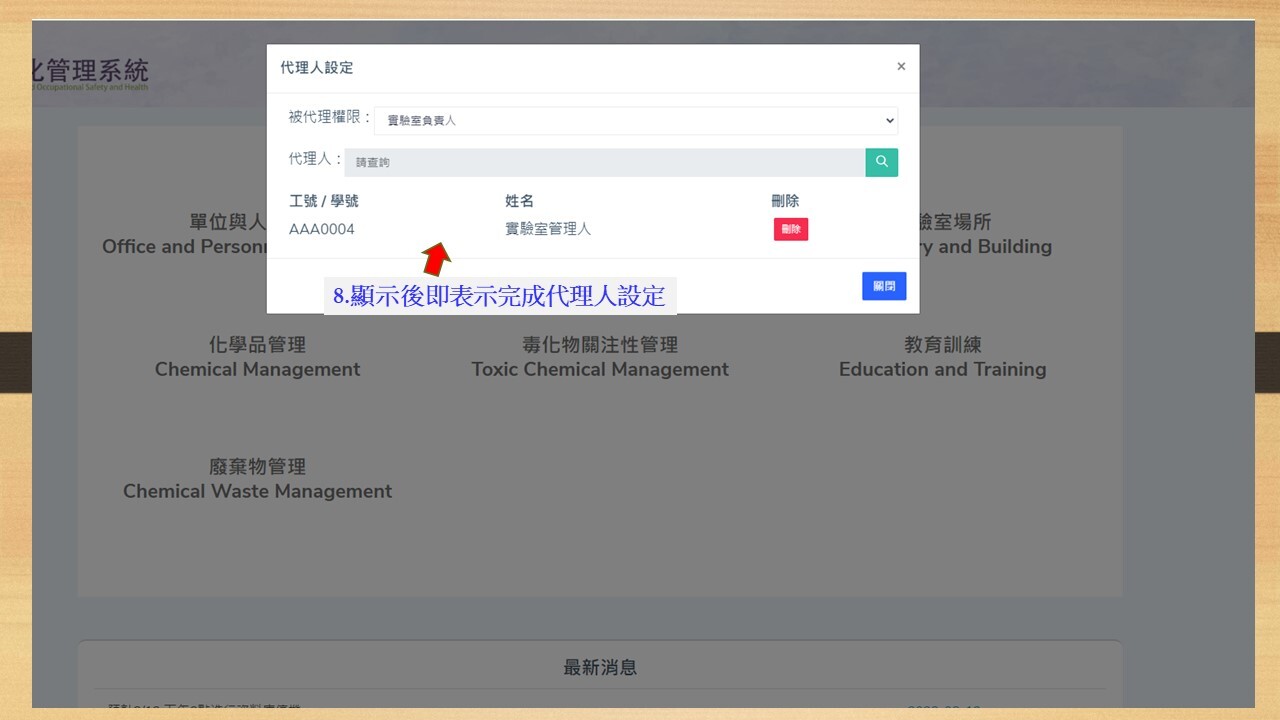1280x720 pixels.
Task: Click the 姓名 column header
Action: tap(520, 201)
